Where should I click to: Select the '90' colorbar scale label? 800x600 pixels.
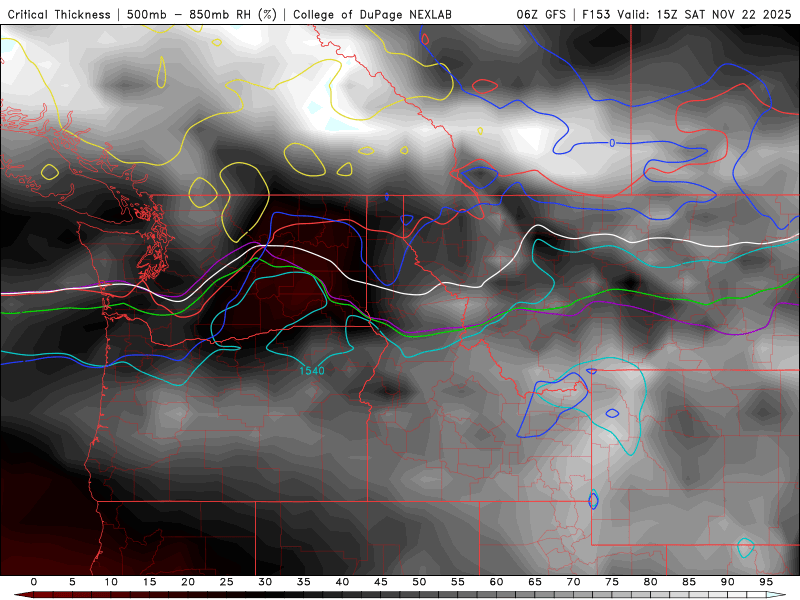click(728, 582)
